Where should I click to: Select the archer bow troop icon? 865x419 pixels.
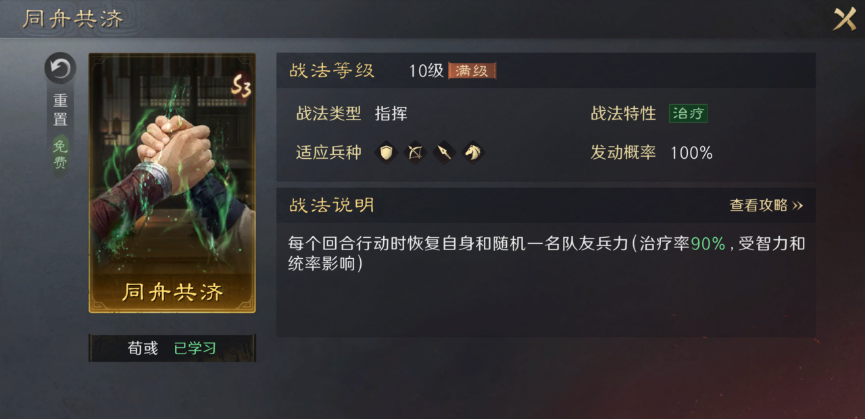tap(415, 152)
